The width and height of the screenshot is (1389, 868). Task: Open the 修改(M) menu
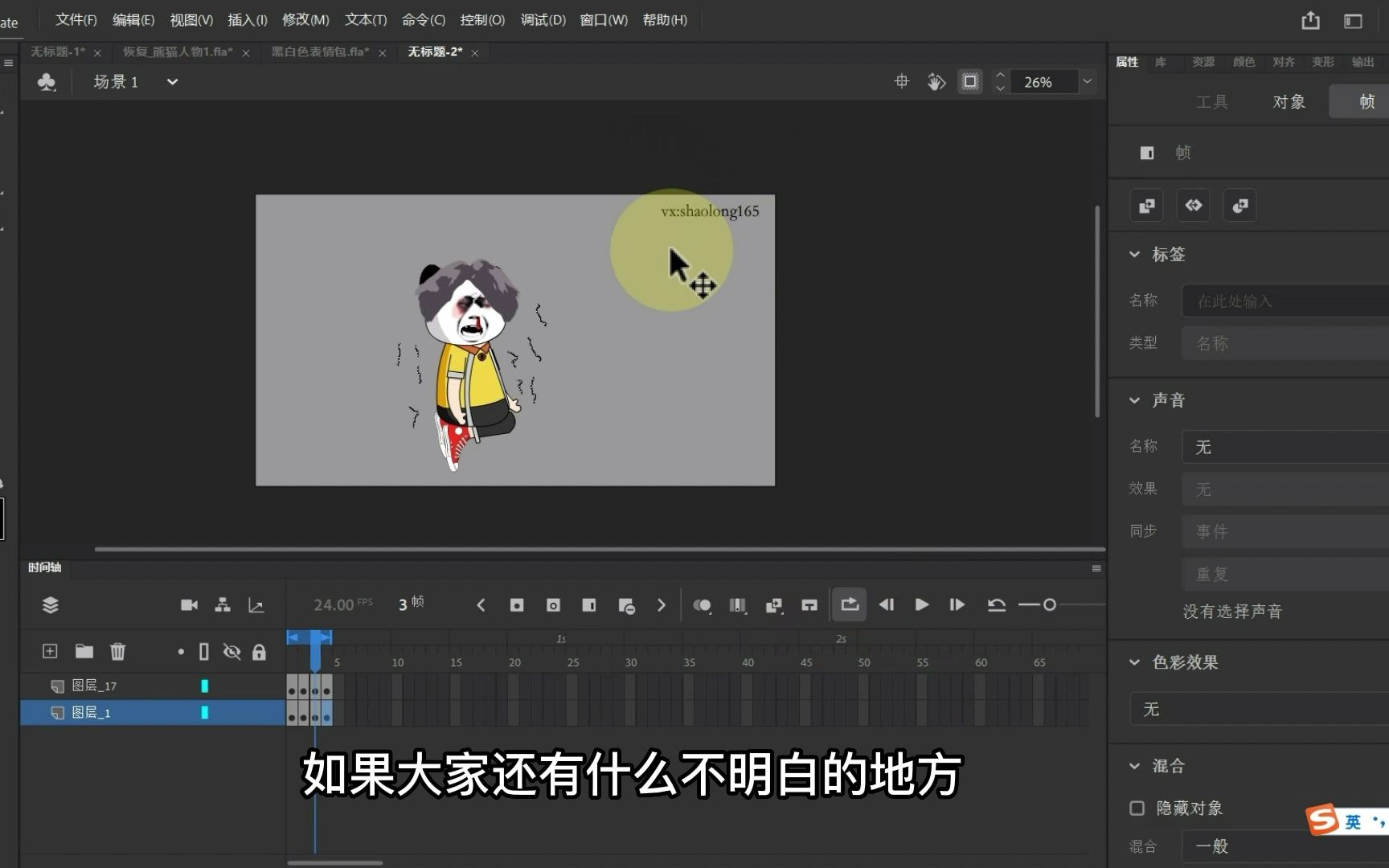tap(305, 19)
